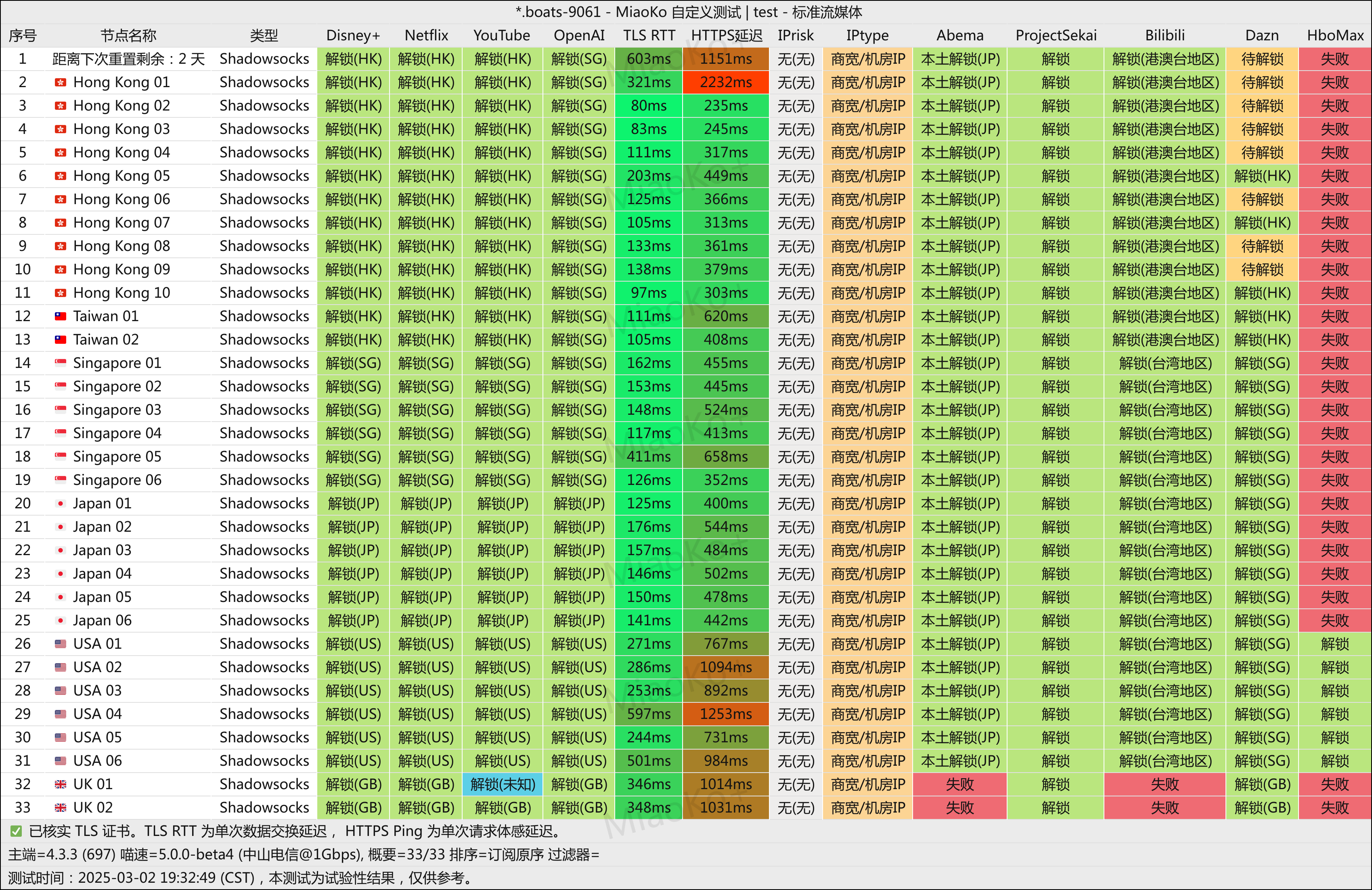Click the Dazn 解锁(GB) cell in UK 01 row

click(x=1262, y=784)
